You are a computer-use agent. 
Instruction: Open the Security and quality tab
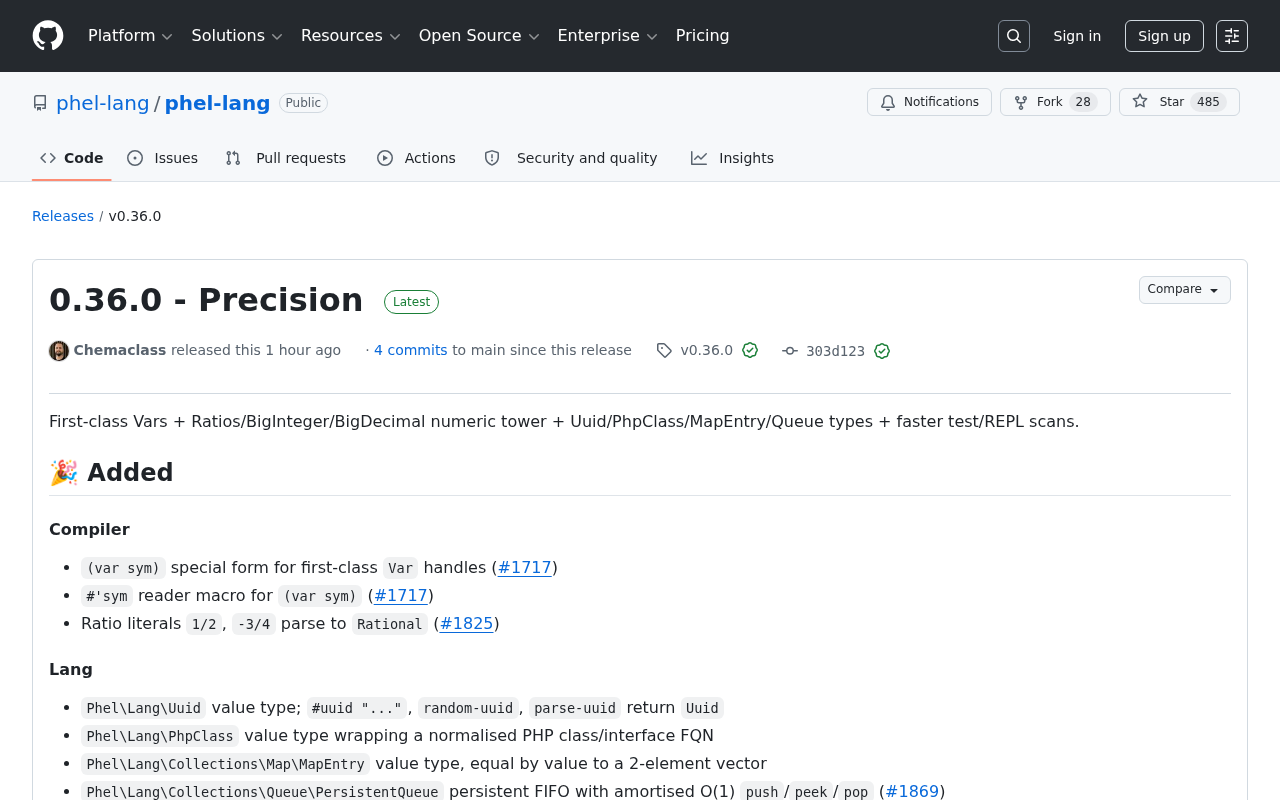(571, 158)
